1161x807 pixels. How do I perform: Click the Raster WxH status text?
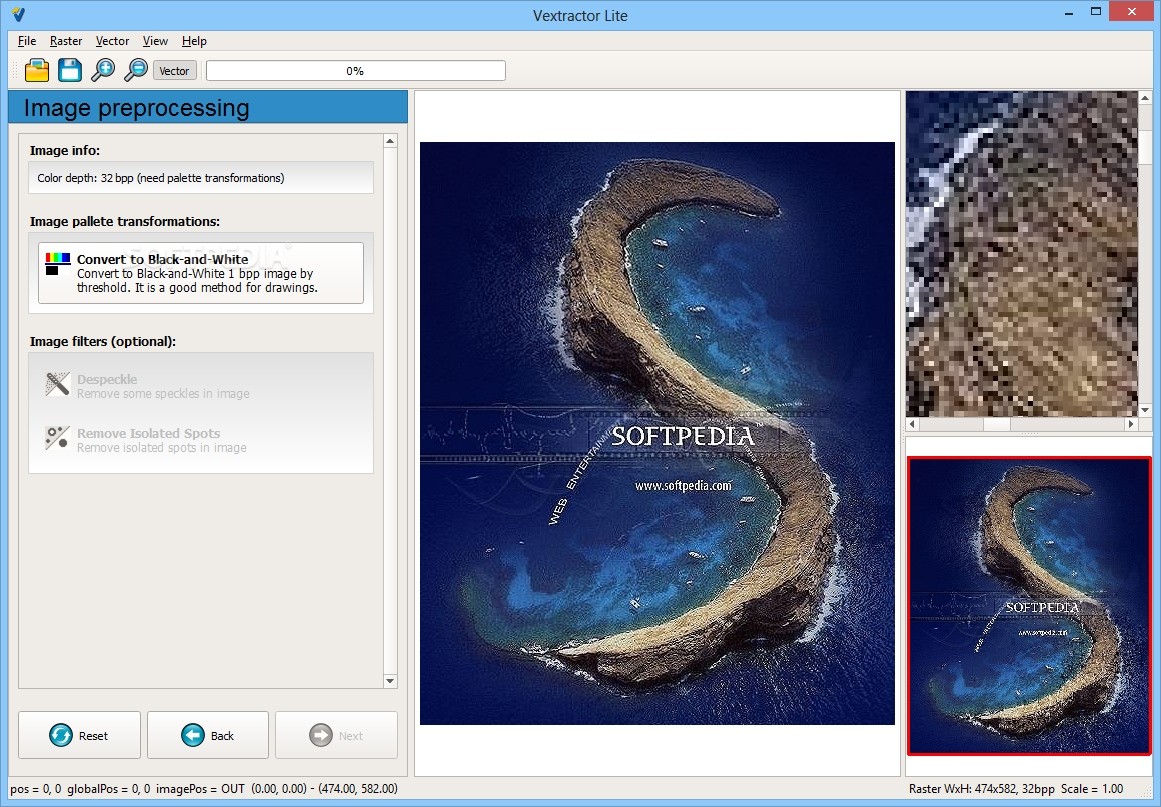coord(981,788)
